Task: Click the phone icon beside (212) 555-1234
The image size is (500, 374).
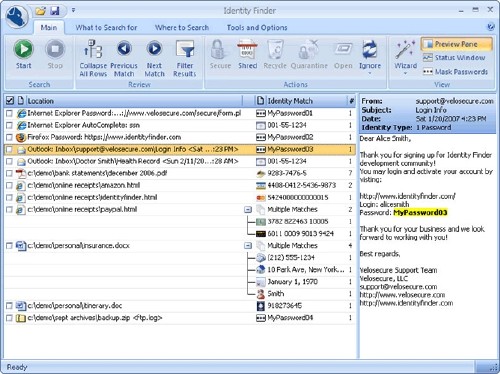Action: tap(260, 258)
